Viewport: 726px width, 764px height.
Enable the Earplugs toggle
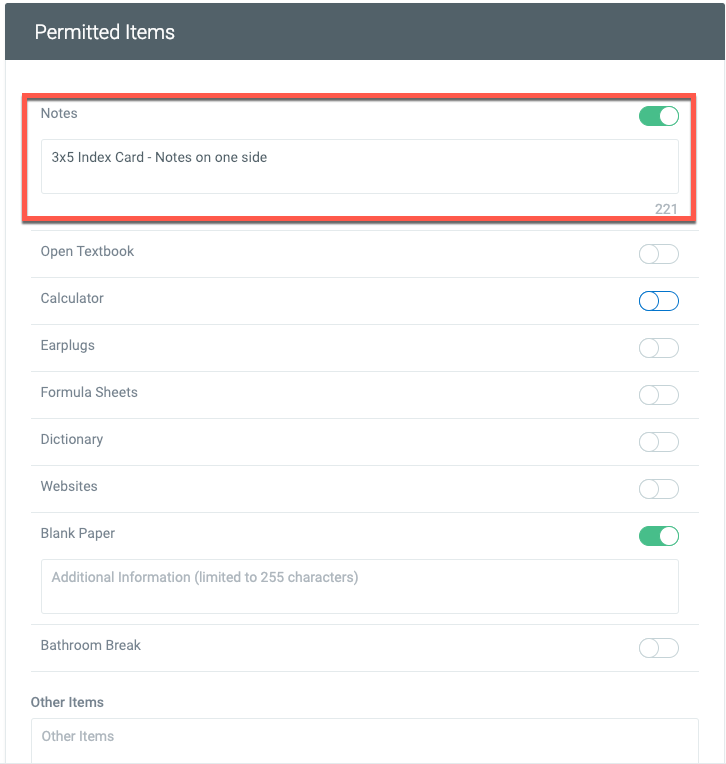(658, 348)
